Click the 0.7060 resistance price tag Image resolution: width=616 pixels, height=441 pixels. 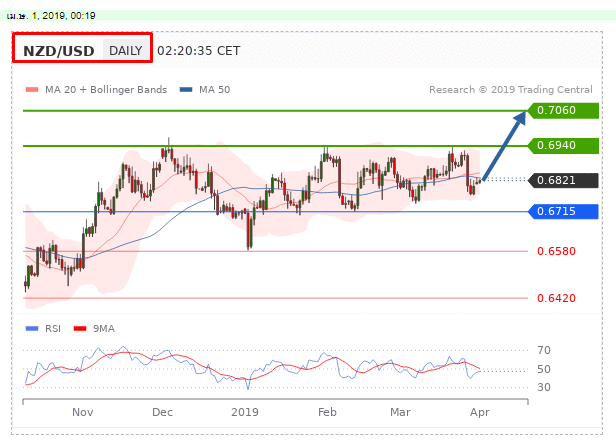pos(563,110)
